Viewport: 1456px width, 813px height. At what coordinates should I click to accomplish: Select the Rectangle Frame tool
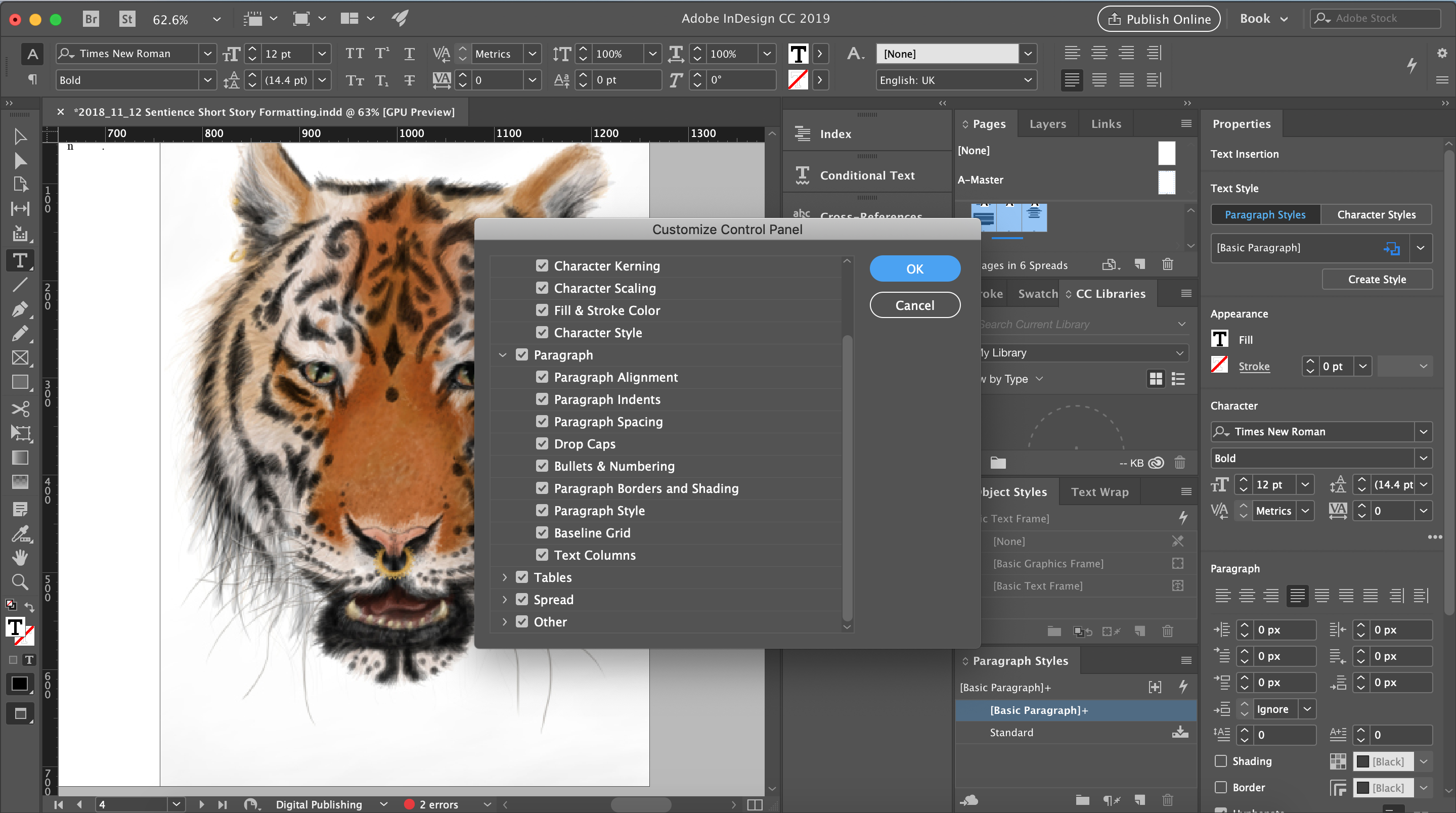tap(20, 357)
